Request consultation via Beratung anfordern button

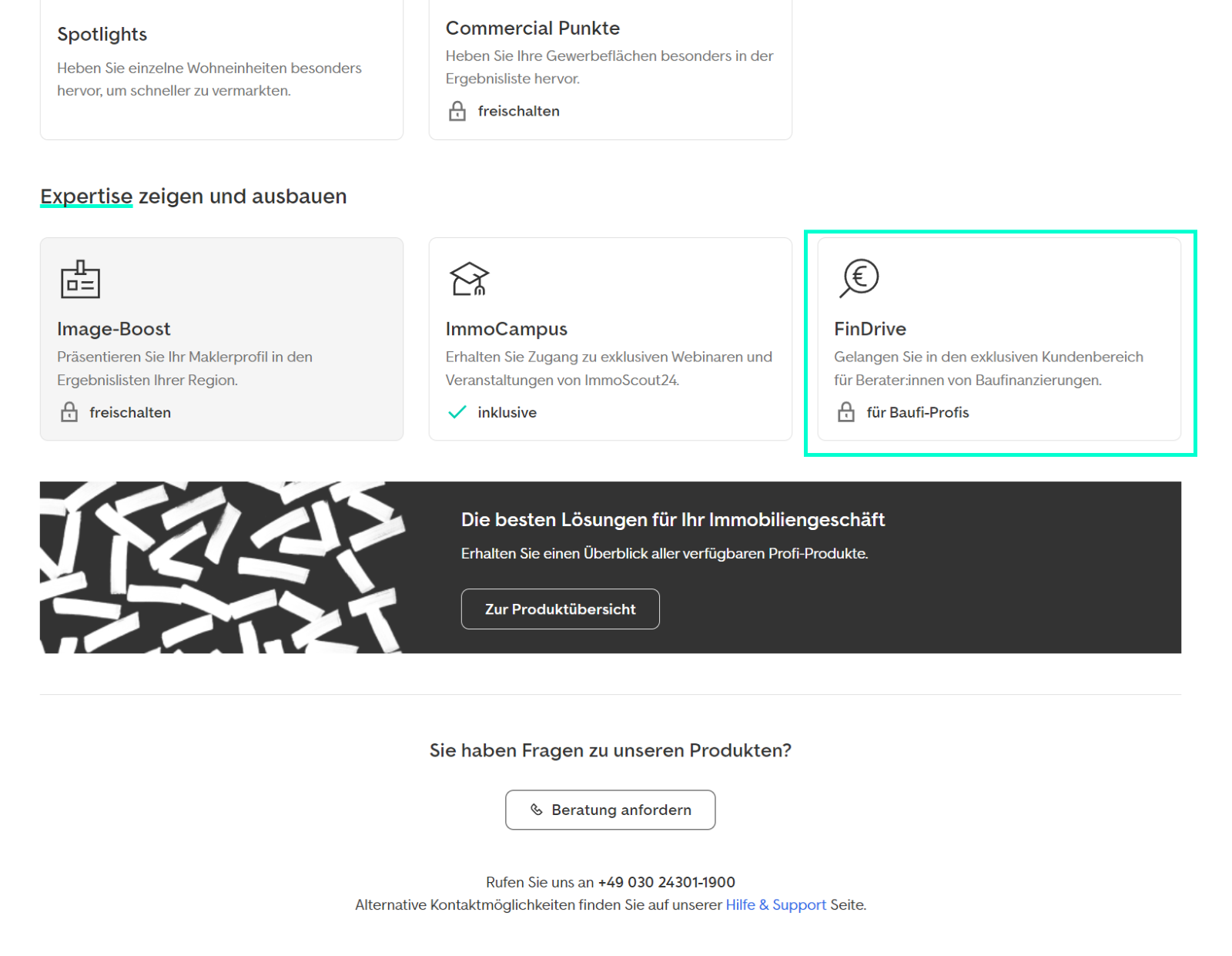(610, 810)
